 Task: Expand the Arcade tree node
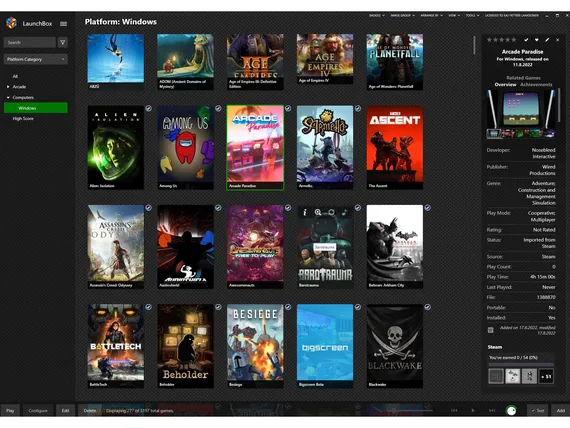pyautogui.click(x=8, y=87)
